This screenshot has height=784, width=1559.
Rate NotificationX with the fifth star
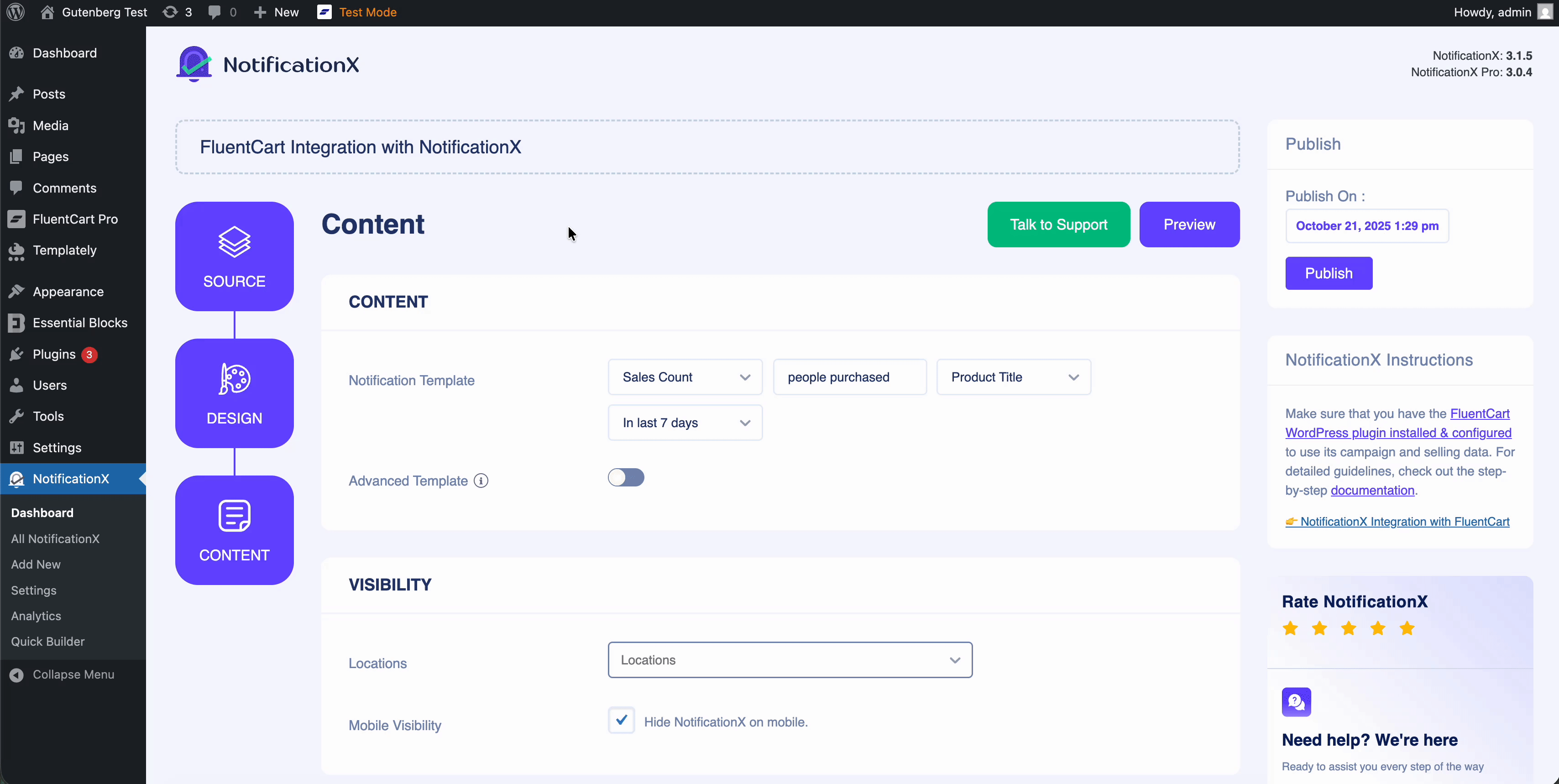(1407, 628)
